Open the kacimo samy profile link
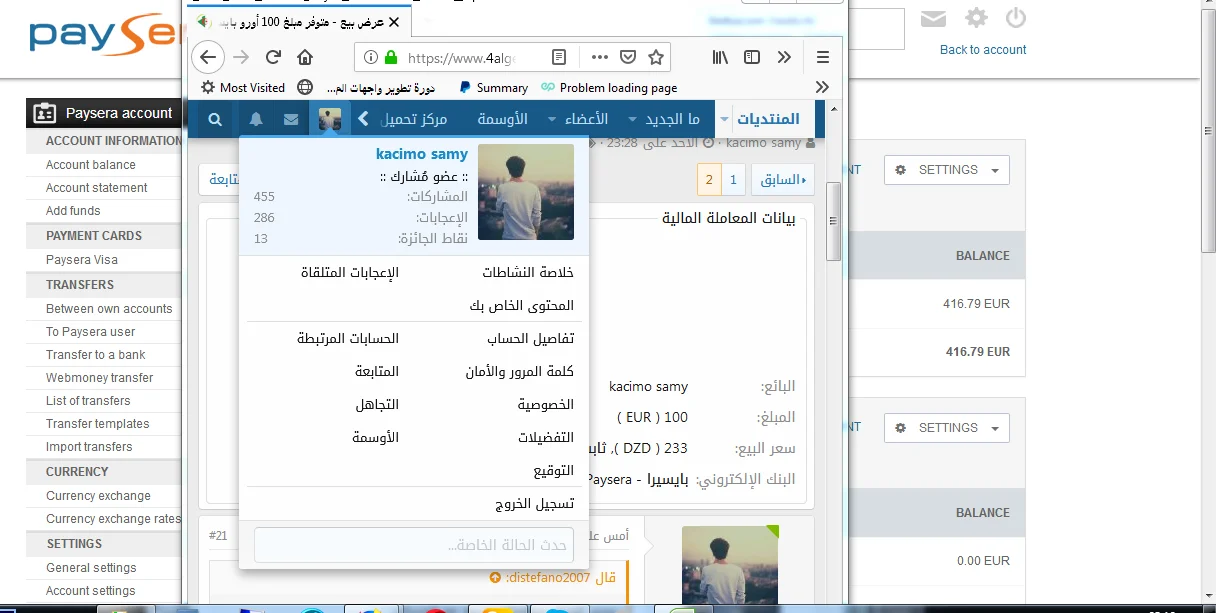Viewport: 1216px width, 613px height. [422, 154]
